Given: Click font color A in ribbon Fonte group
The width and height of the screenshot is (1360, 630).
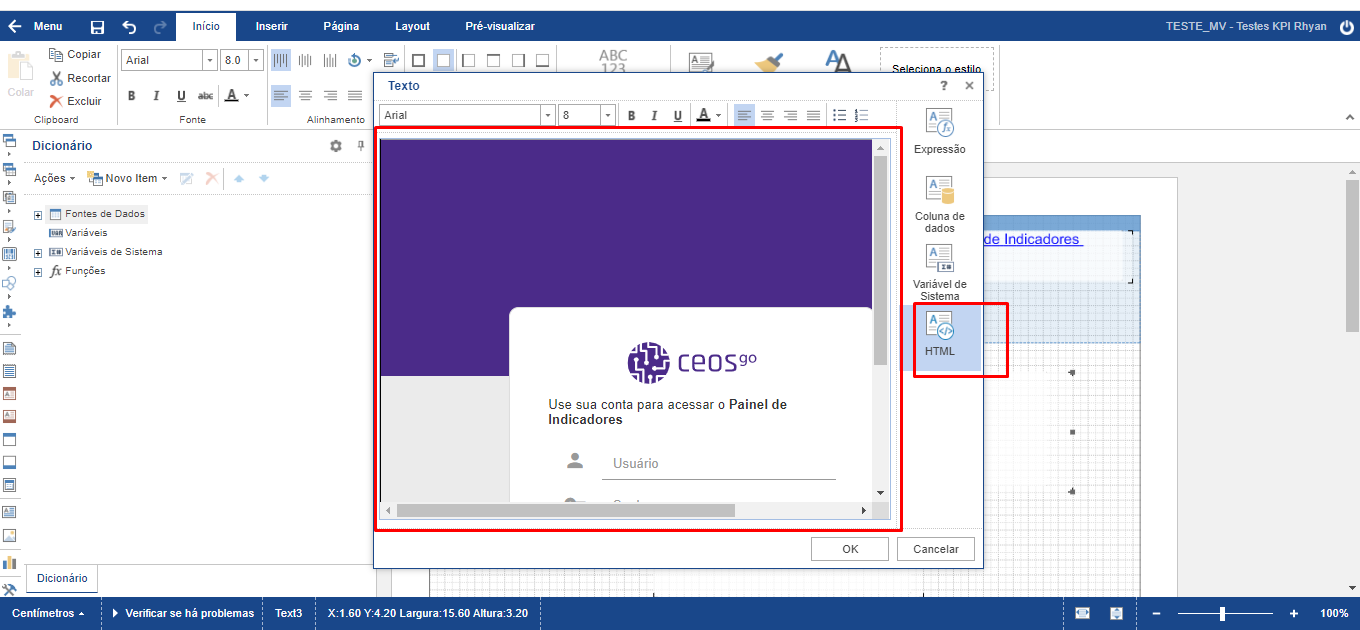Looking at the screenshot, I should pos(232,96).
